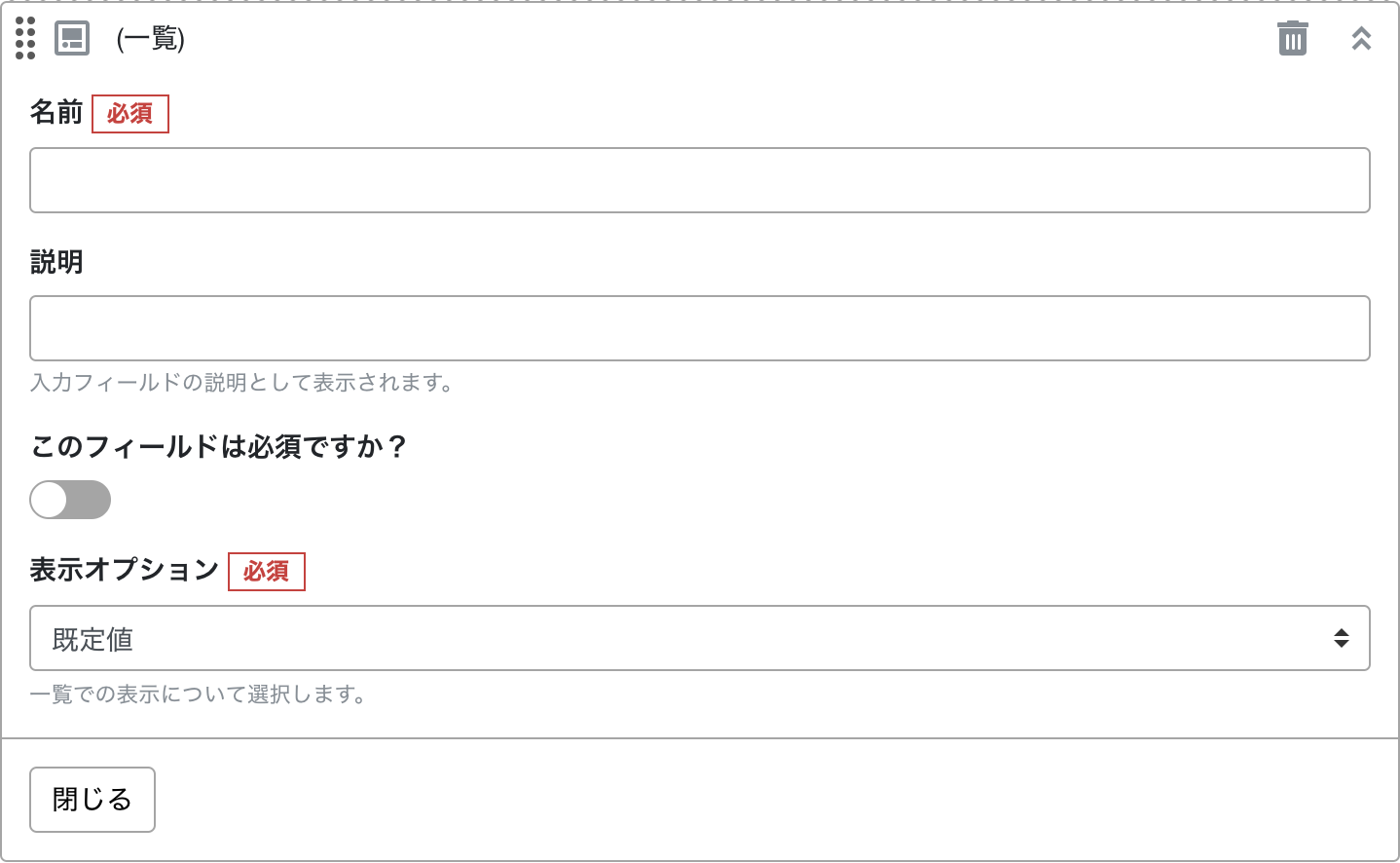
Task: Delete the field with the trash icon
Action: (1292, 38)
